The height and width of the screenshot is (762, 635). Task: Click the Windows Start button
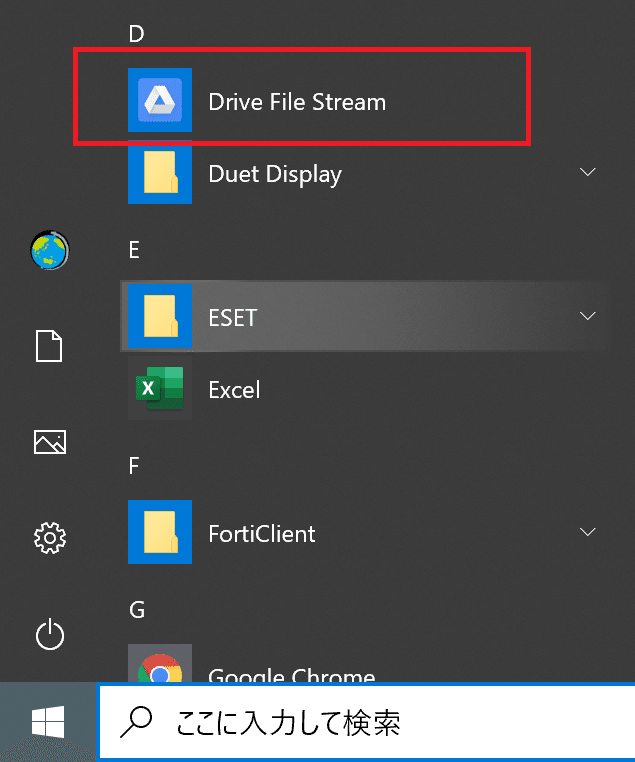point(48,722)
